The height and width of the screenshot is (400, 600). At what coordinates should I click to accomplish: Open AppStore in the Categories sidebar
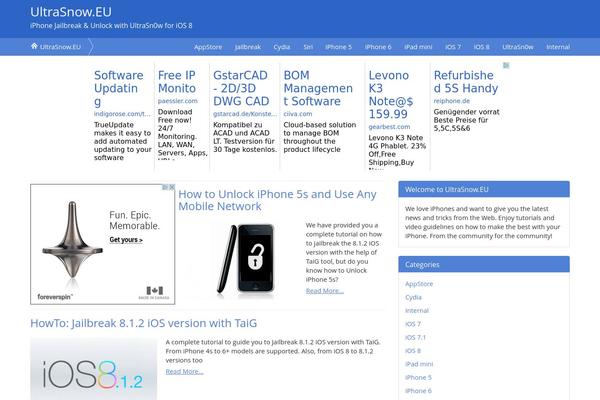(x=419, y=284)
